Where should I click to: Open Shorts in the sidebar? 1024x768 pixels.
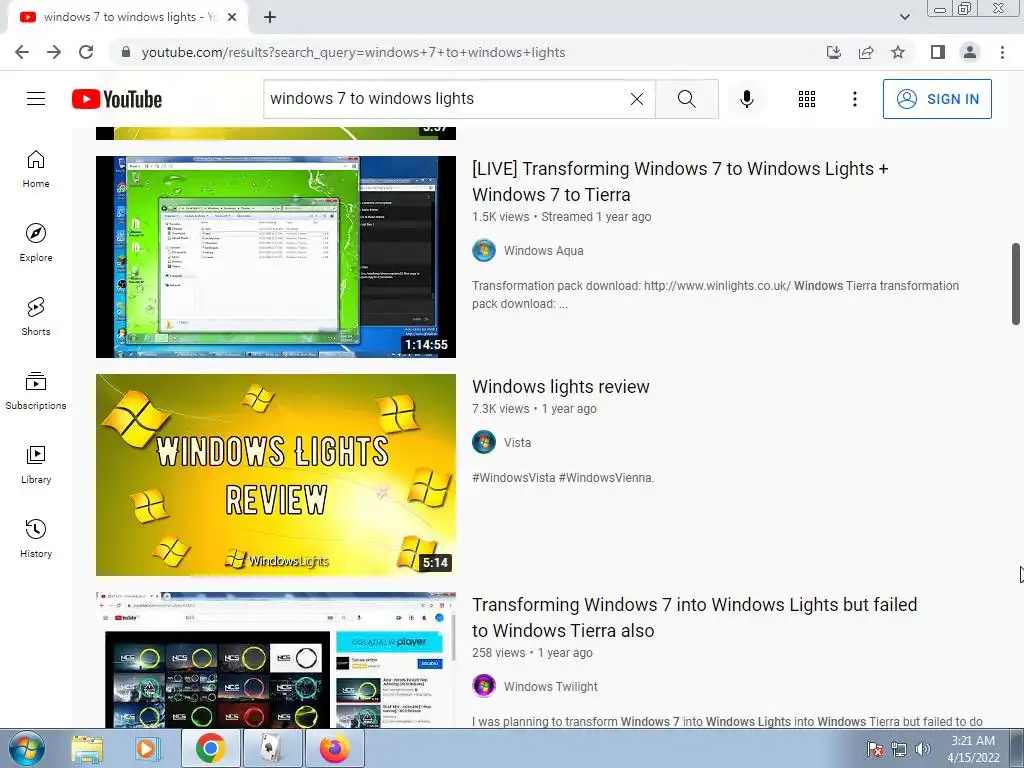pos(36,317)
